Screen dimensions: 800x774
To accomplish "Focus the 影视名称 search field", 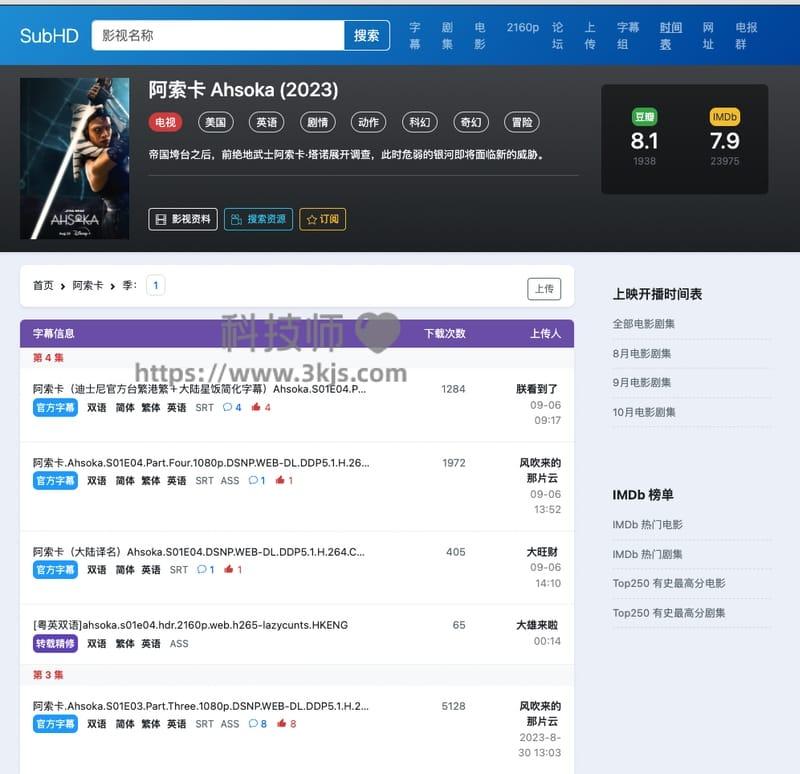I will coord(218,35).
